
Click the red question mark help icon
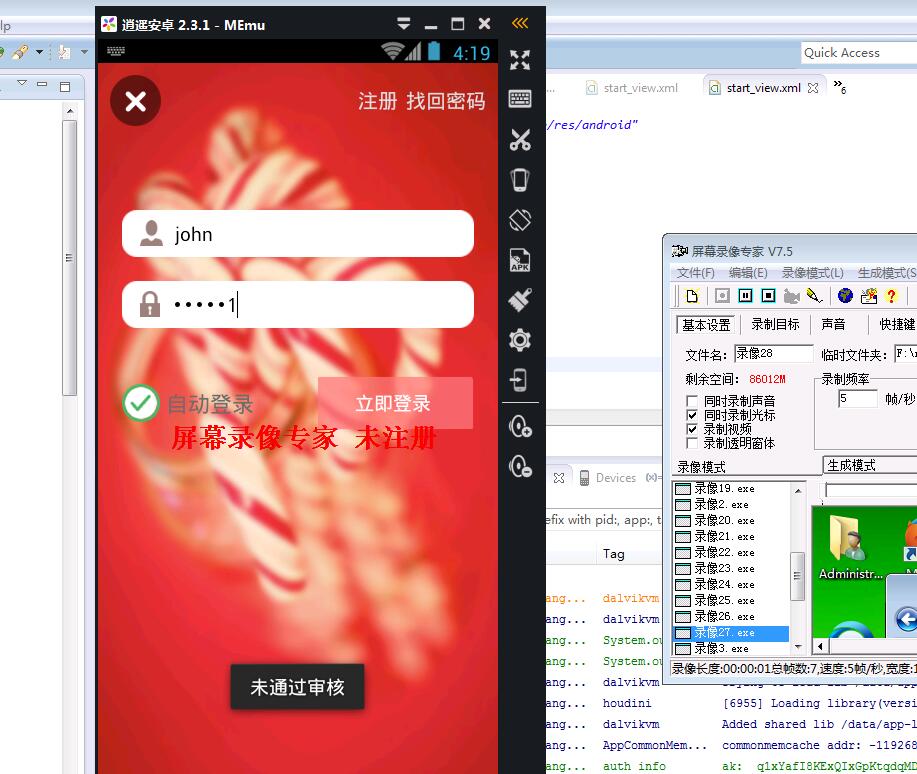(x=891, y=296)
